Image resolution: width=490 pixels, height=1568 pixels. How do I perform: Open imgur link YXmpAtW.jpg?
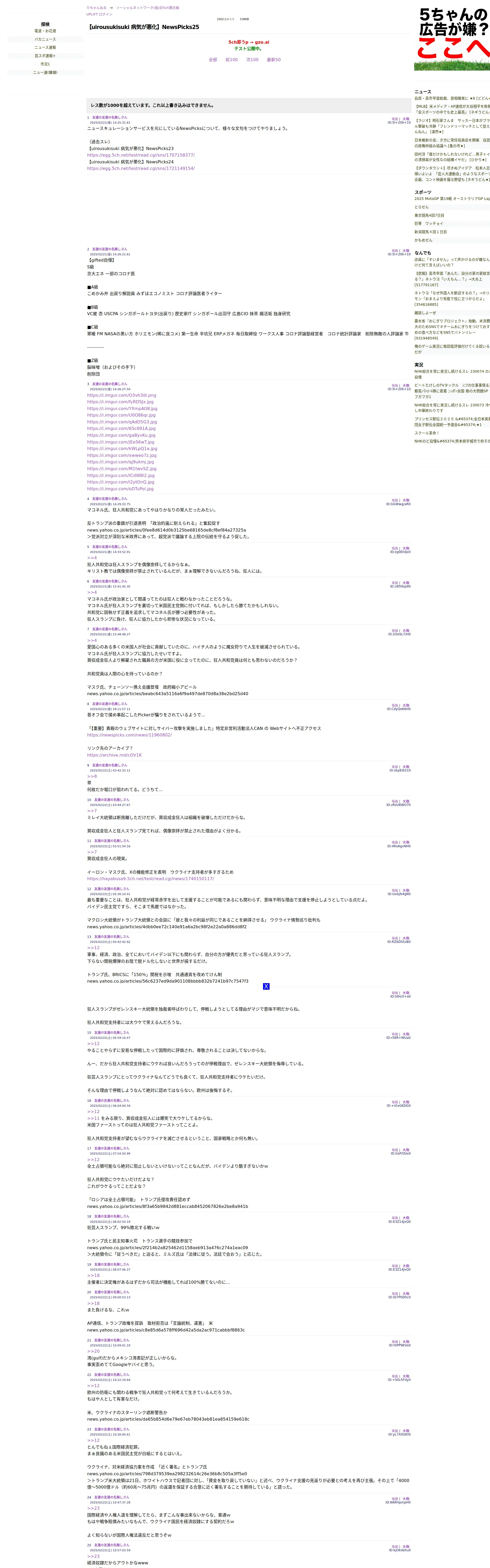click(x=122, y=408)
